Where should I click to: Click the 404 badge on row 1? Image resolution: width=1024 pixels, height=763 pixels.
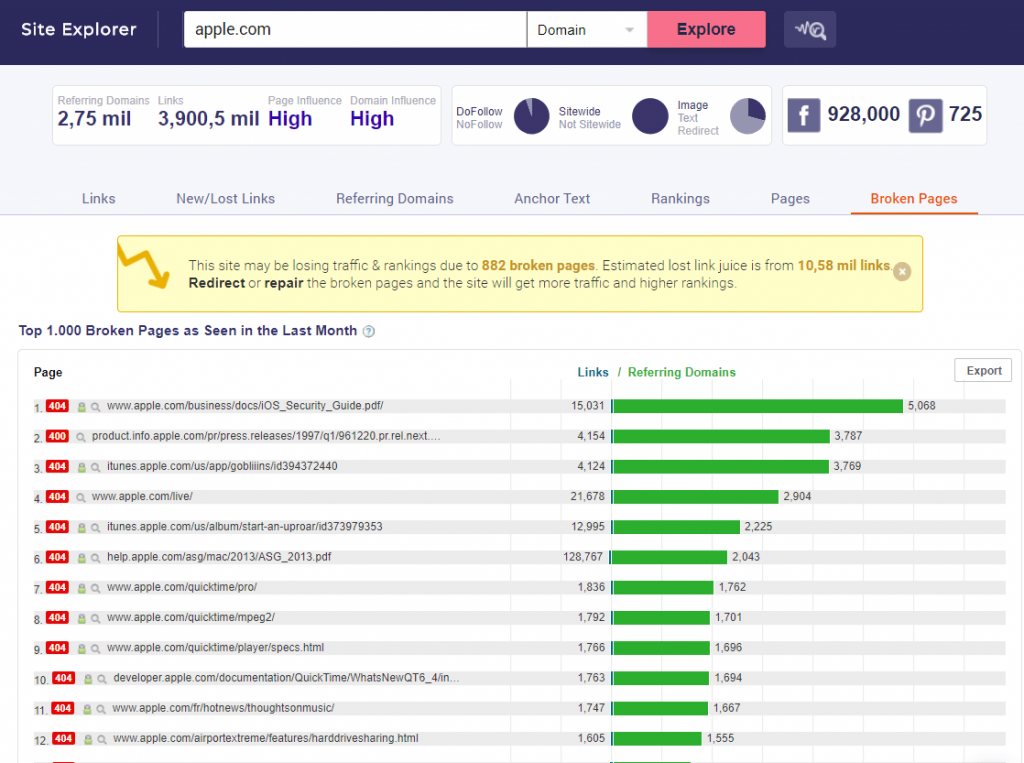pyautogui.click(x=57, y=406)
